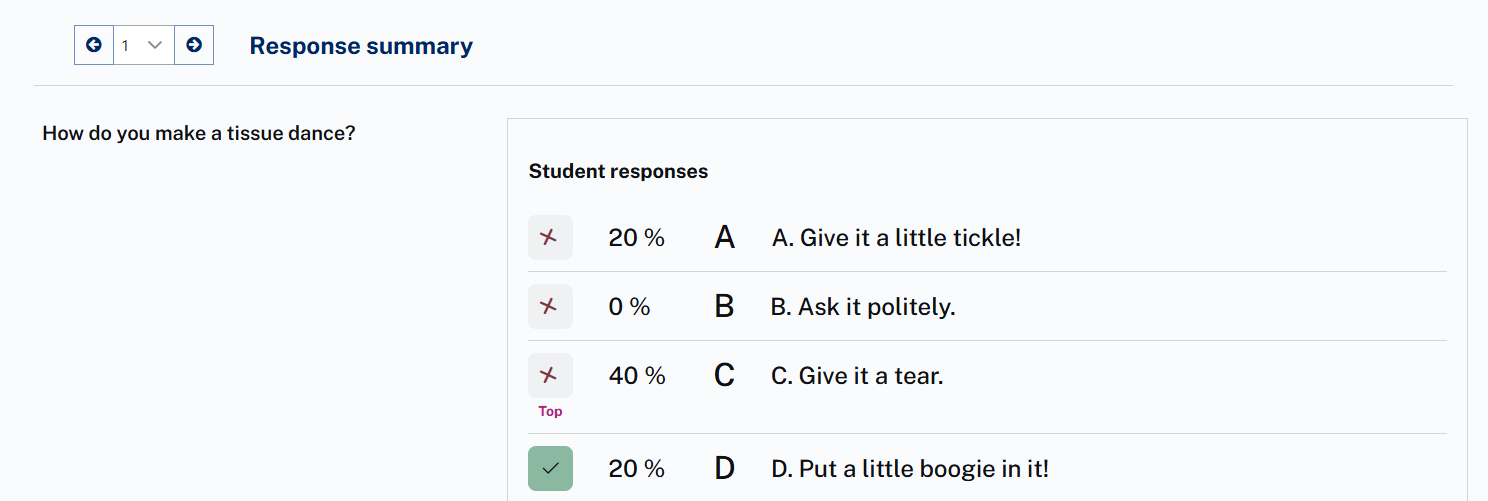1488x501 pixels.
Task: Click the large letter A option label
Action: click(725, 238)
